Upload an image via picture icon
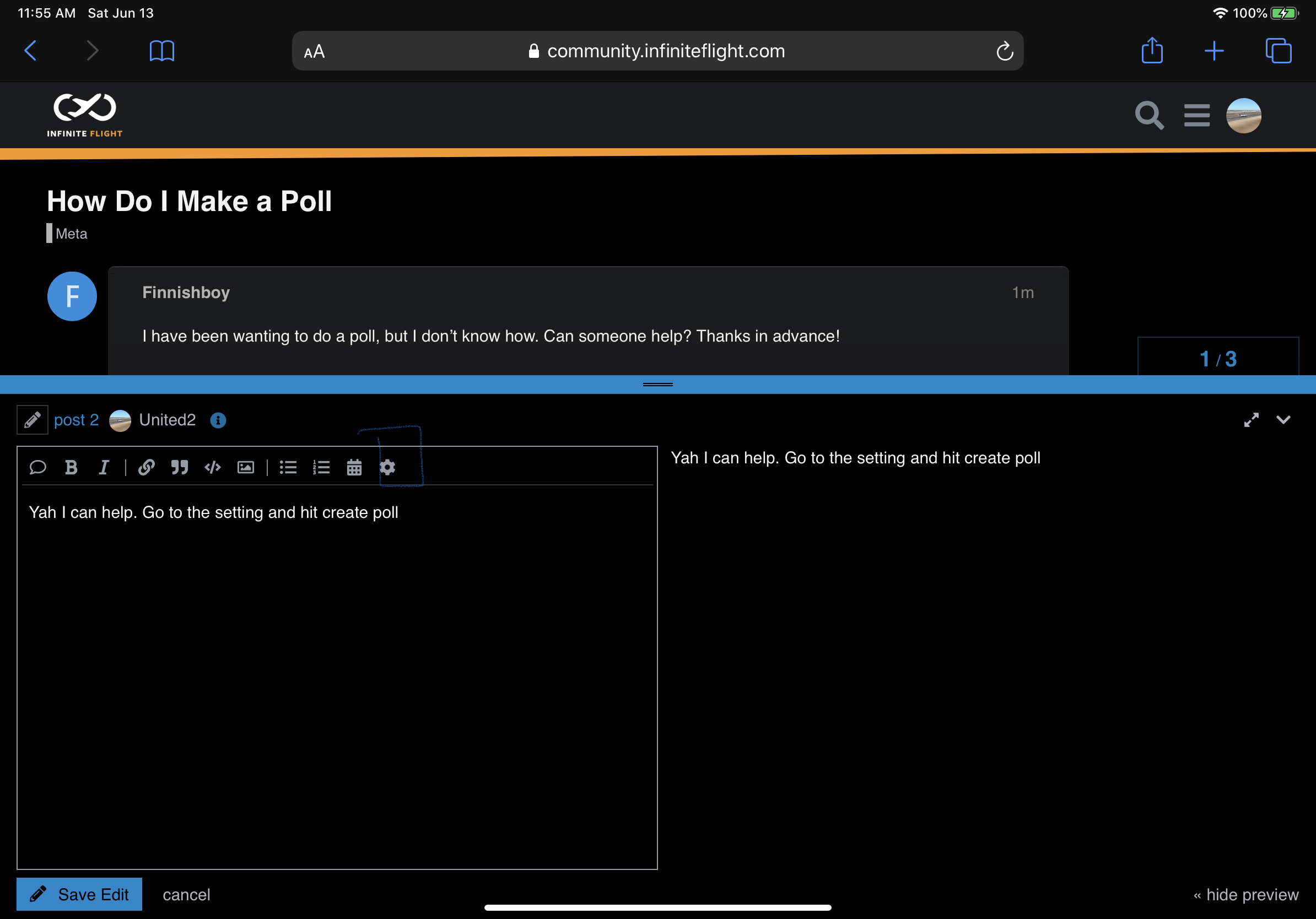Viewport: 1316px width, 919px height. coord(246,468)
